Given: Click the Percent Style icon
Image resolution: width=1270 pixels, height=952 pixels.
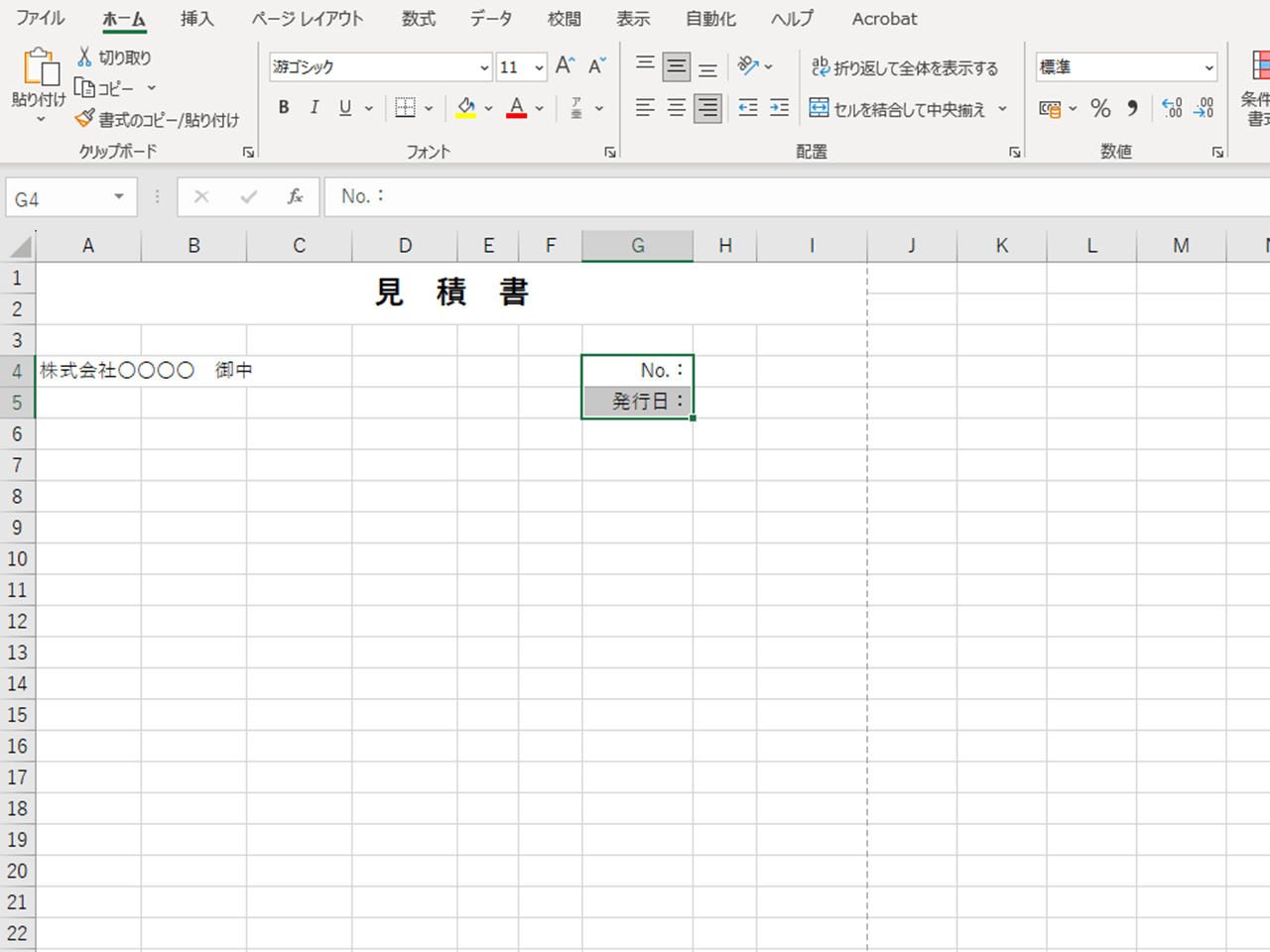Looking at the screenshot, I should 1100,108.
